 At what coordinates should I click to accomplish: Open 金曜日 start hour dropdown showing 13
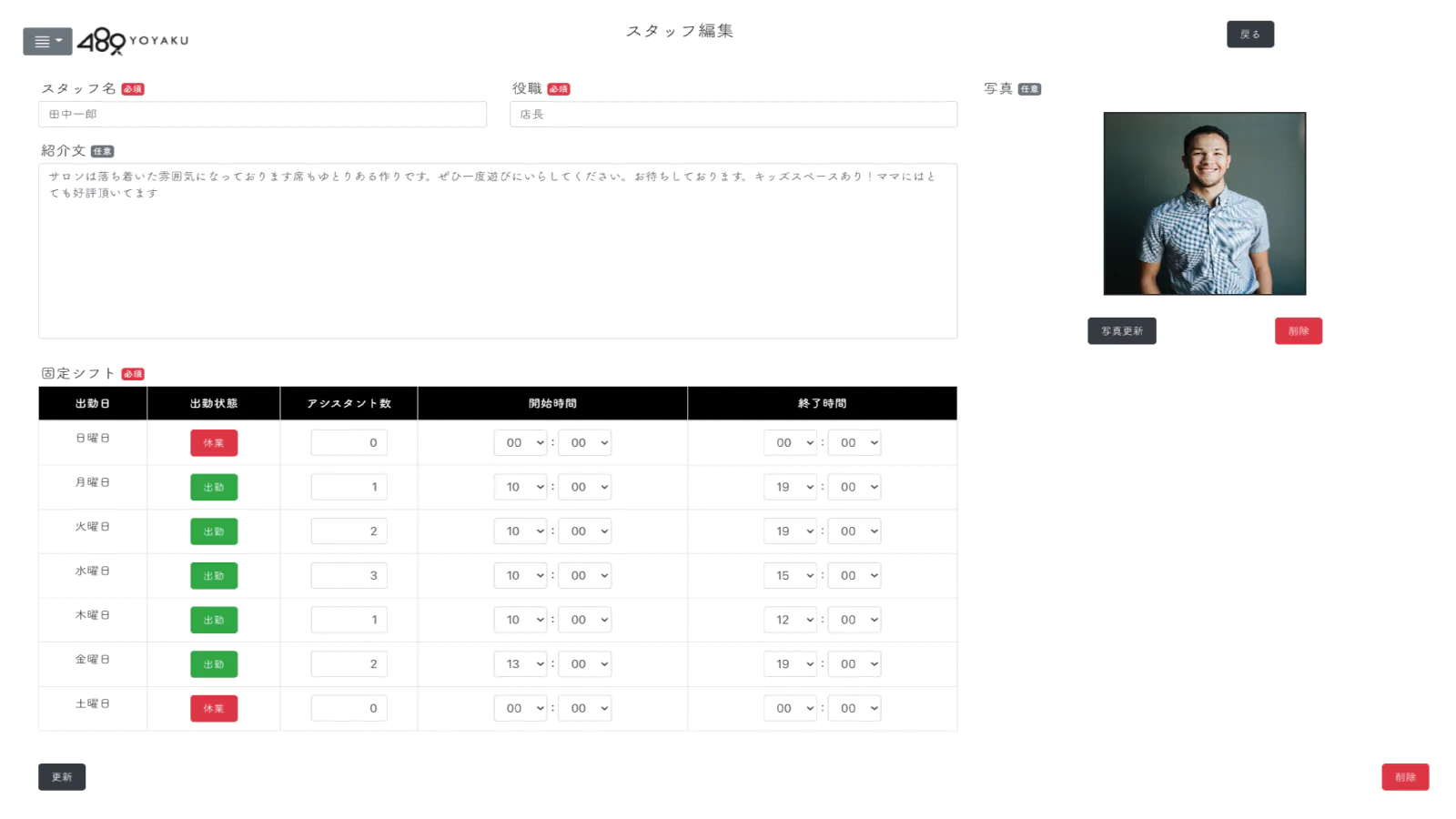521,664
